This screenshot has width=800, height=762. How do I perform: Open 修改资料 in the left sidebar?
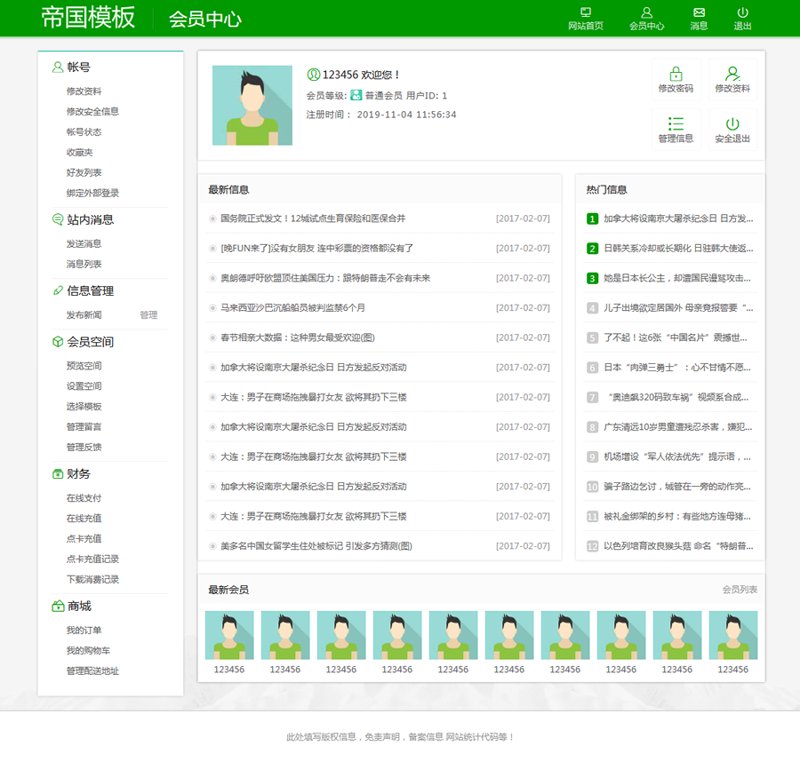pyautogui.click(x=84, y=91)
